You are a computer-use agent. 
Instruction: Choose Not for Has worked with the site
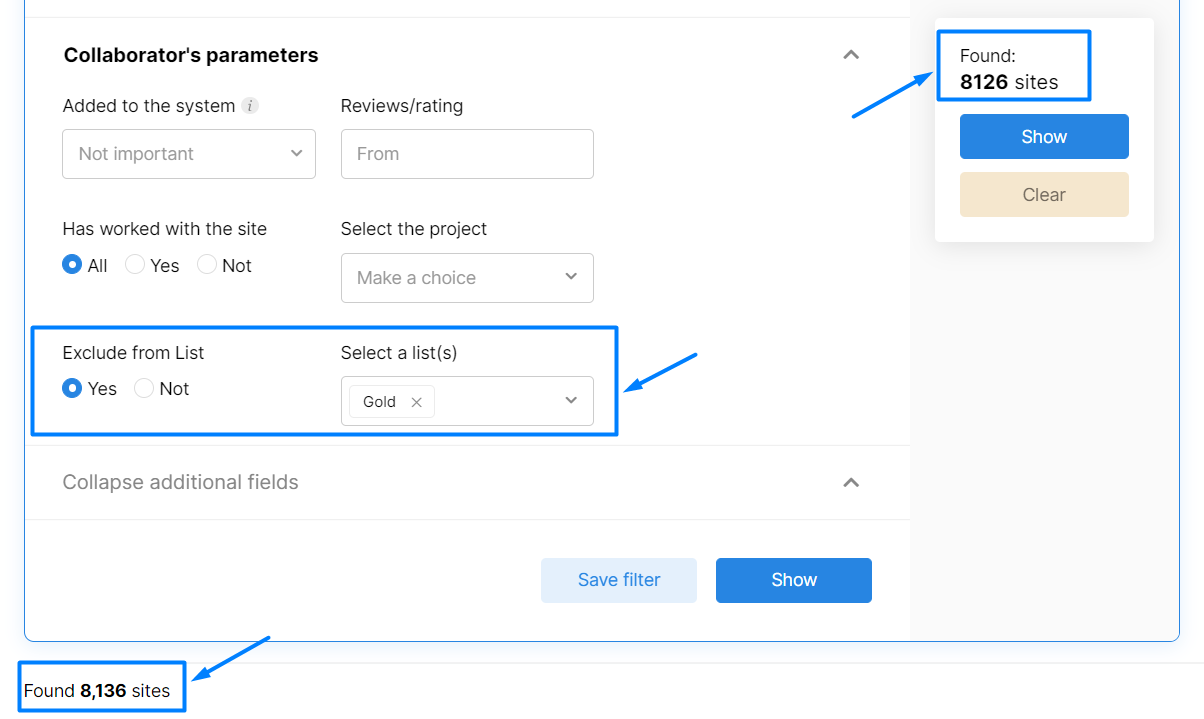point(207,265)
